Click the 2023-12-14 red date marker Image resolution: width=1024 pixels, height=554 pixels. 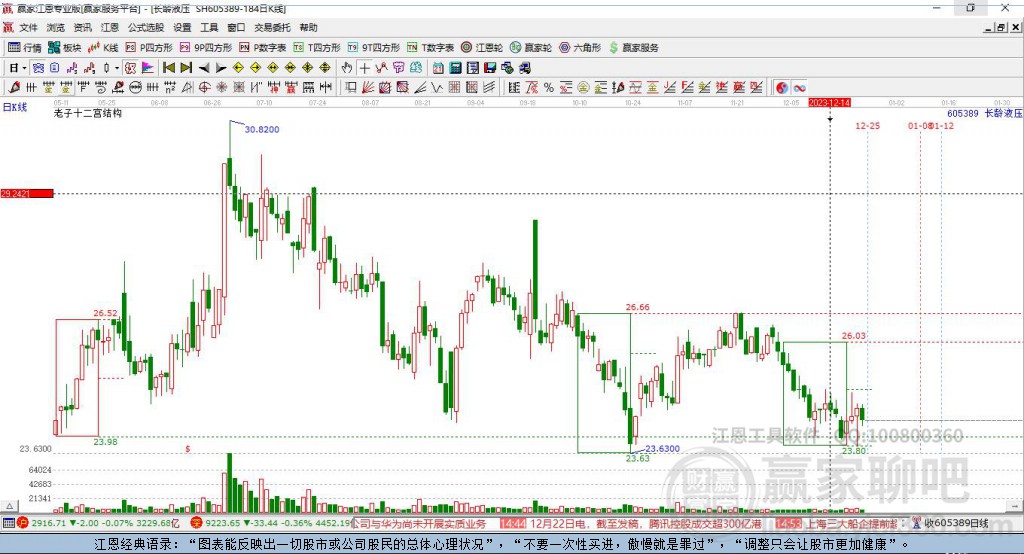pyautogui.click(x=829, y=103)
